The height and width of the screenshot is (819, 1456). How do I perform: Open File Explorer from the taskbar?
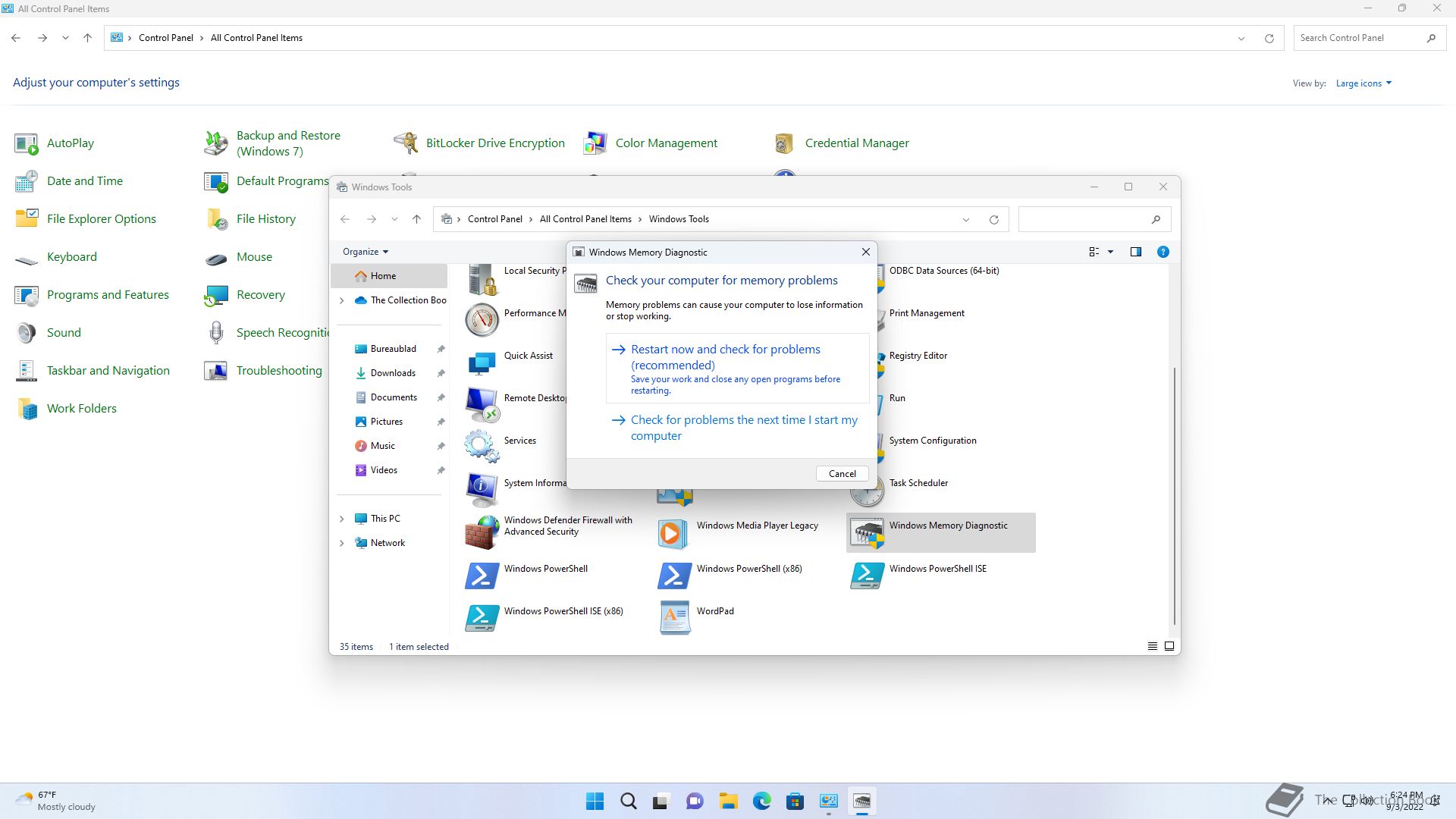(728, 801)
